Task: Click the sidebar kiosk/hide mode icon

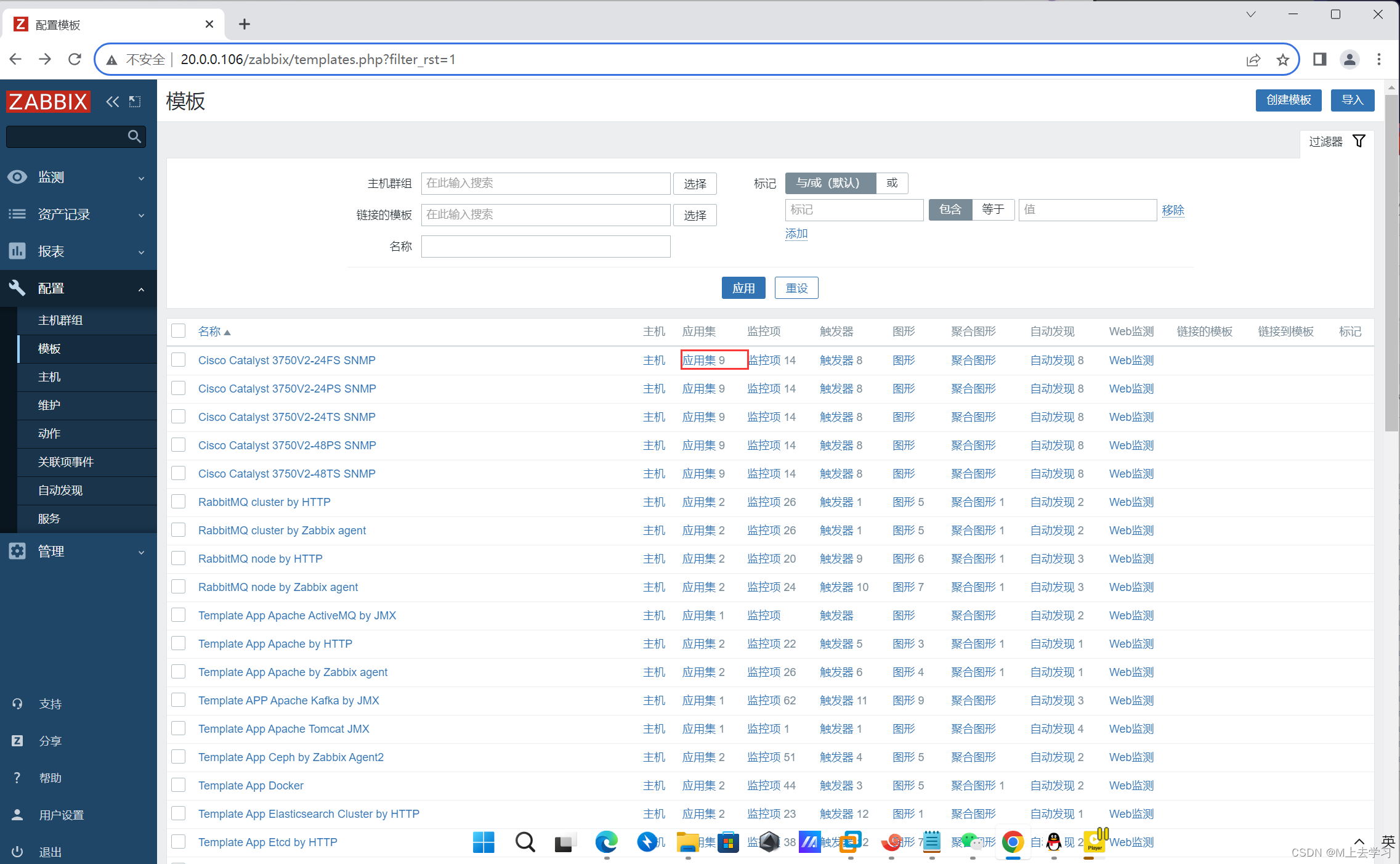Action: (135, 102)
